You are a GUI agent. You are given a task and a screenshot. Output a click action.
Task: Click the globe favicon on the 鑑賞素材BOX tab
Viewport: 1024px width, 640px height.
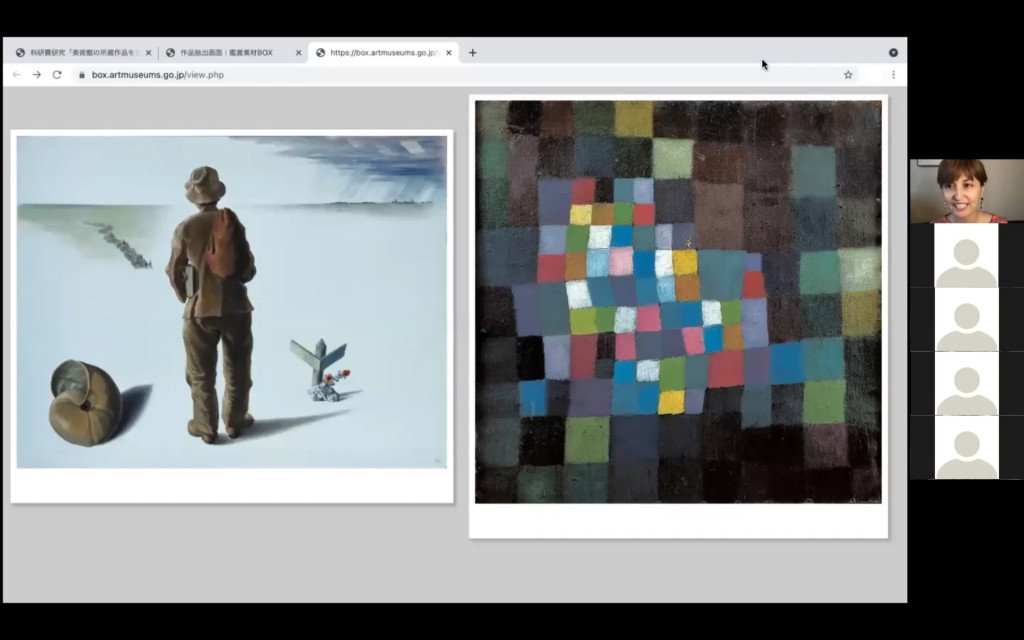click(x=170, y=52)
